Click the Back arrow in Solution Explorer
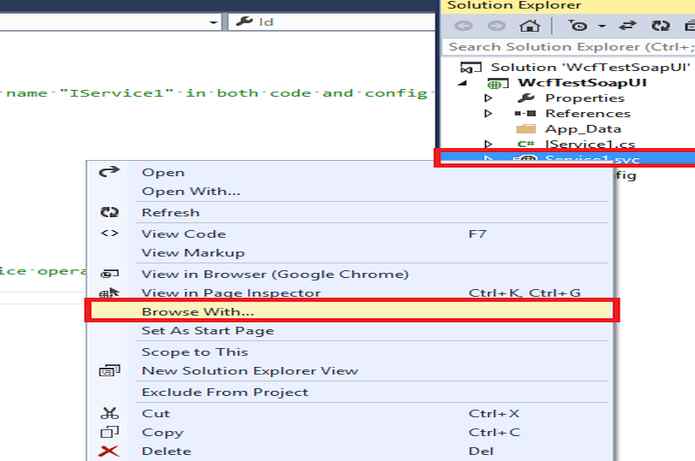 pos(464,26)
